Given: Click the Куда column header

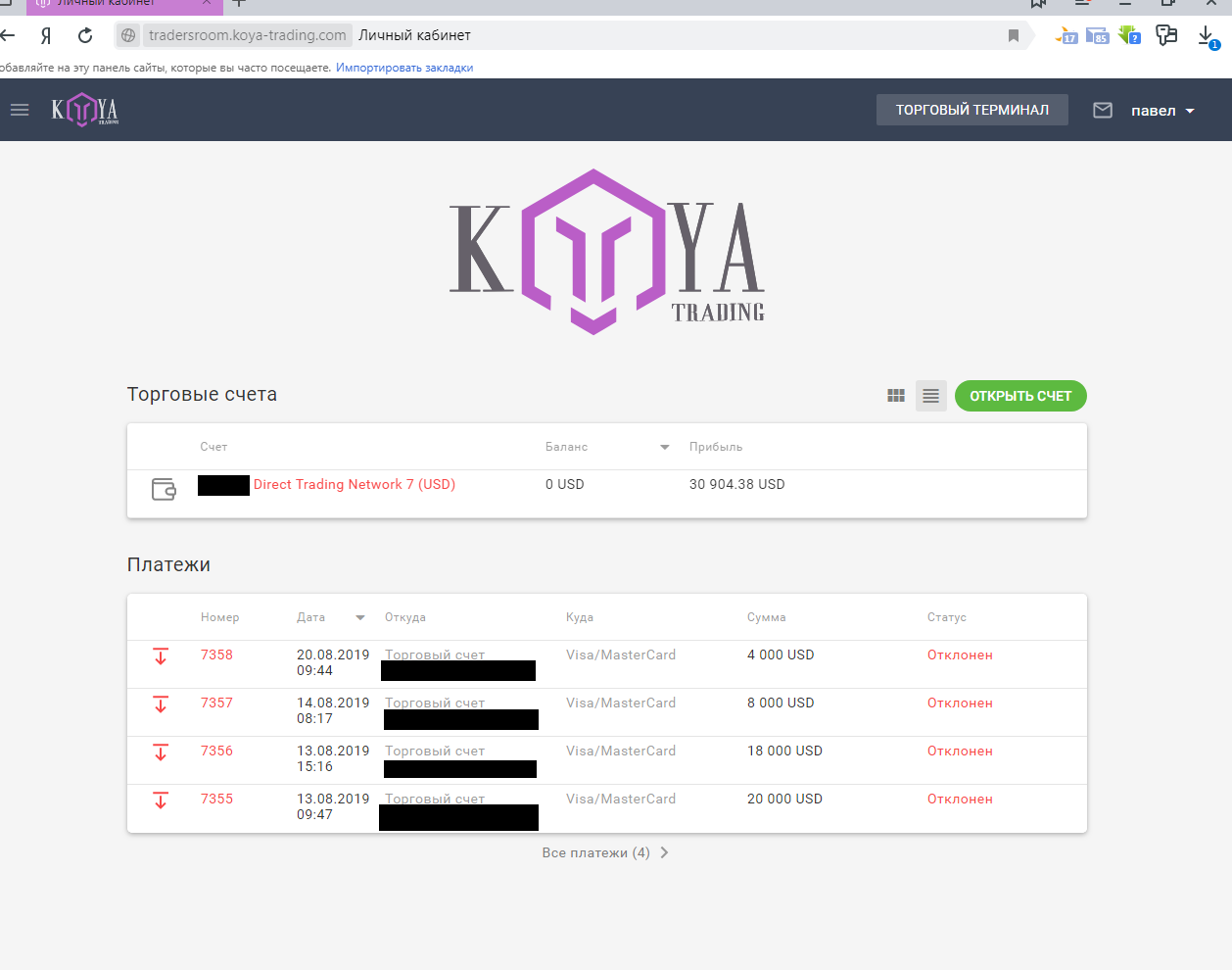Looking at the screenshot, I should point(580,617).
